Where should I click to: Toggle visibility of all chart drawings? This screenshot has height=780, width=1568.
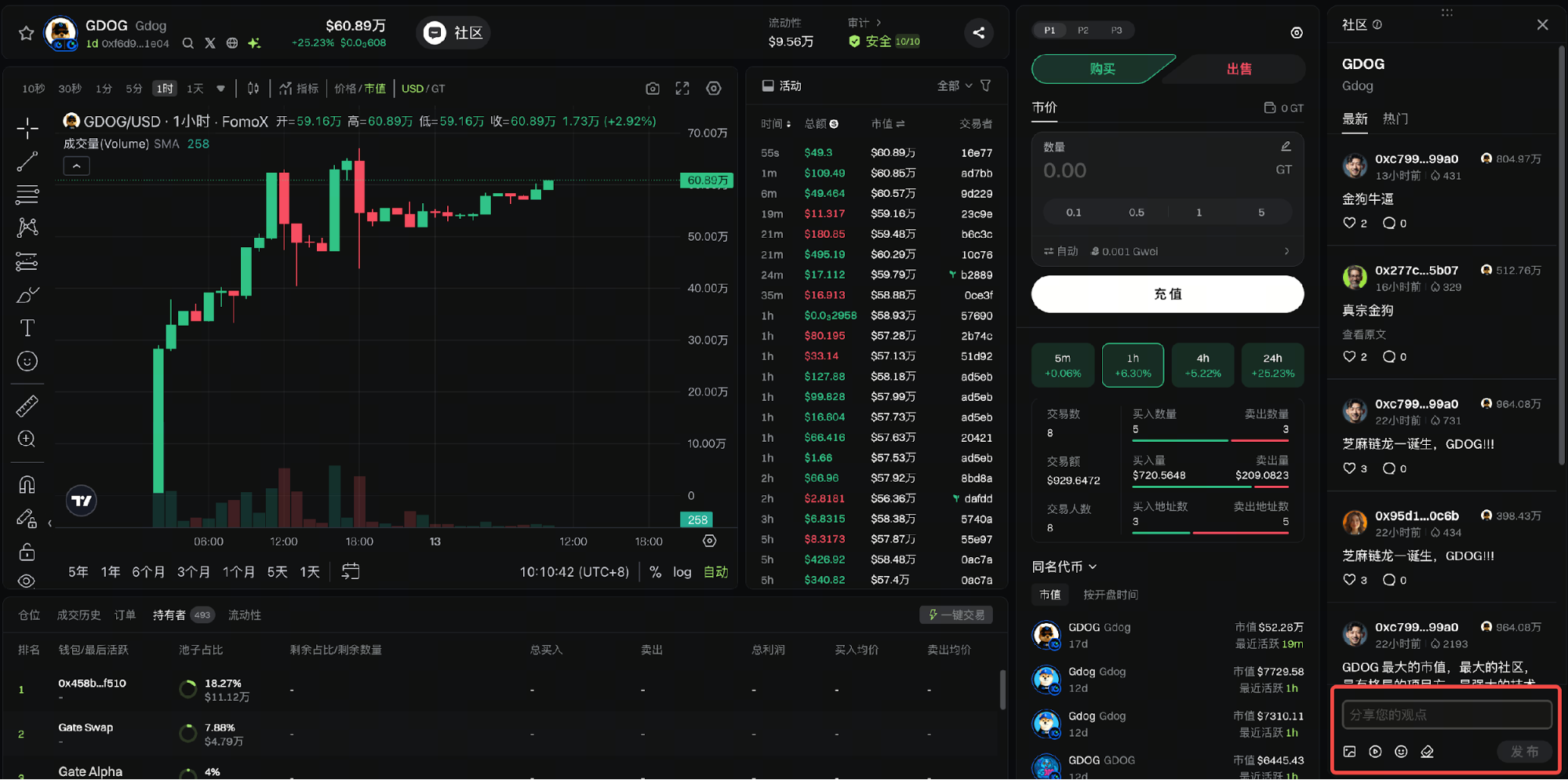tap(27, 581)
